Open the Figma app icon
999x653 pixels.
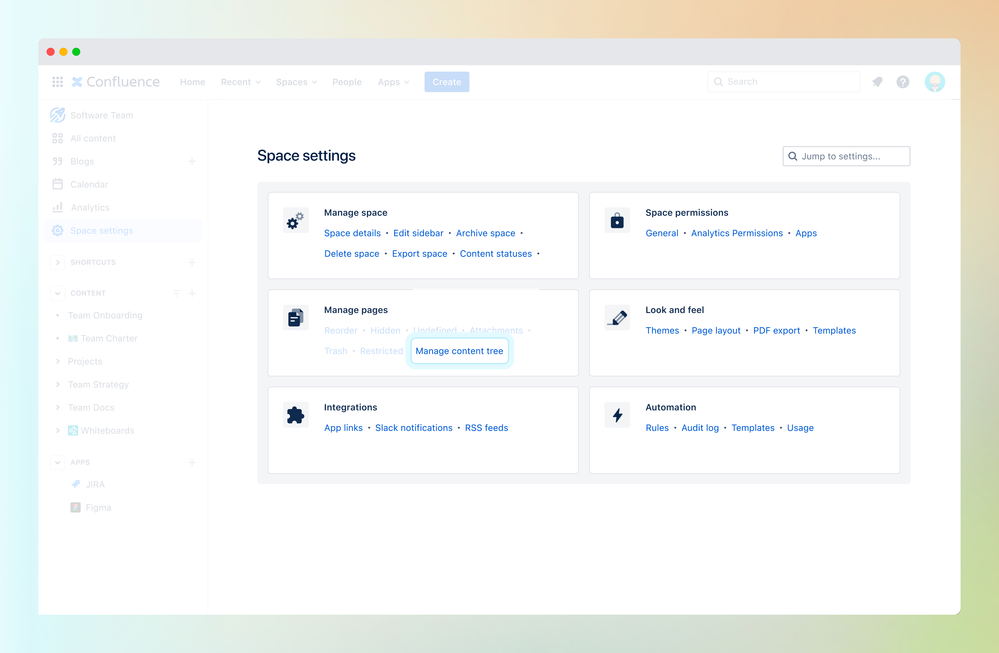(76, 508)
